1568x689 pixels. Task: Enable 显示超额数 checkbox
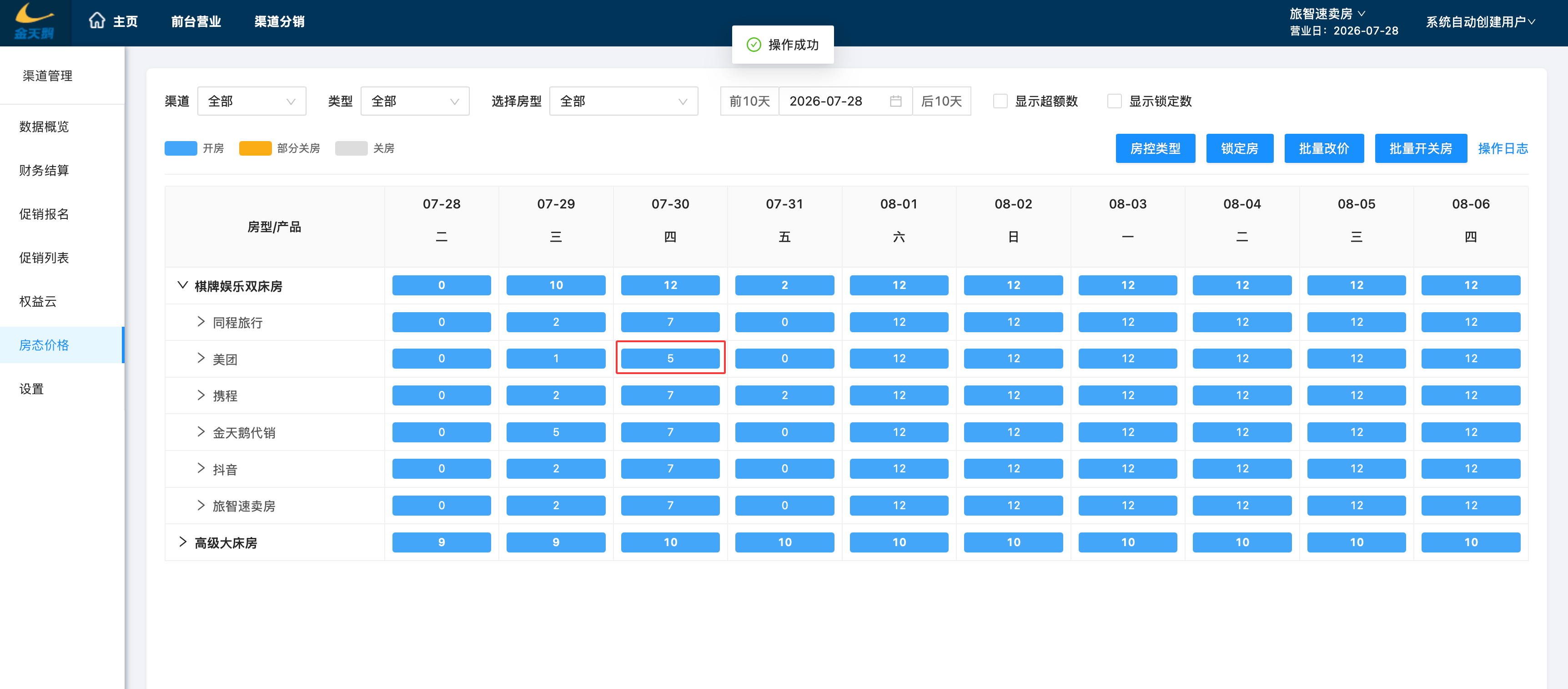click(x=1000, y=101)
